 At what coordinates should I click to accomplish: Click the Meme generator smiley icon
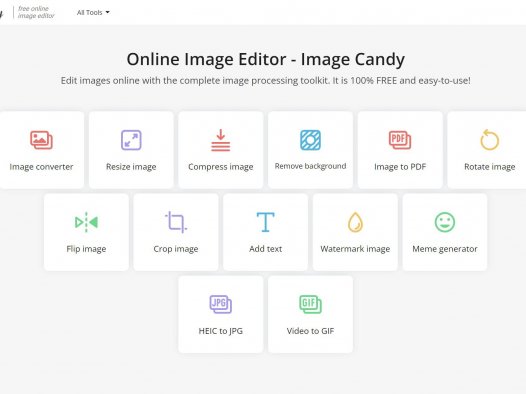(x=445, y=222)
